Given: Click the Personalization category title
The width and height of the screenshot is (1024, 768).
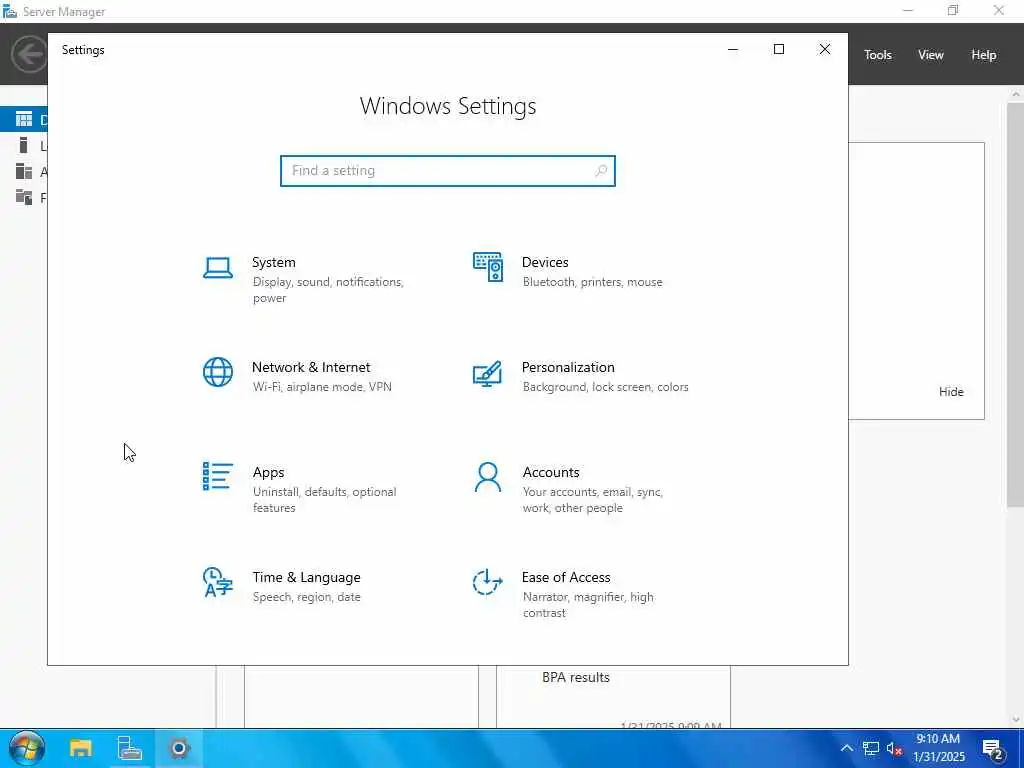Looking at the screenshot, I should click(x=568, y=368).
